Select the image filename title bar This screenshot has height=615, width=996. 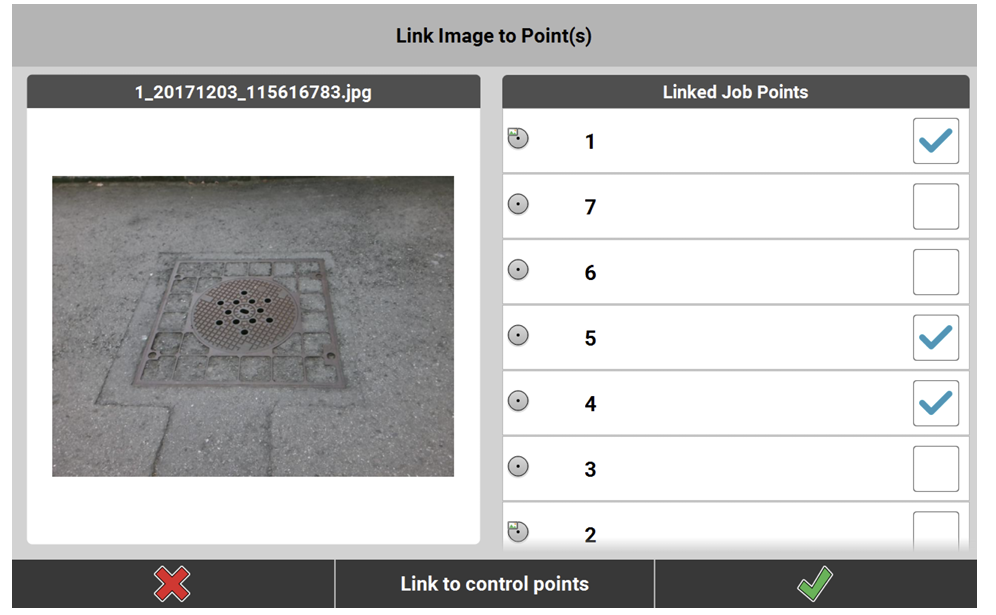click(x=253, y=92)
